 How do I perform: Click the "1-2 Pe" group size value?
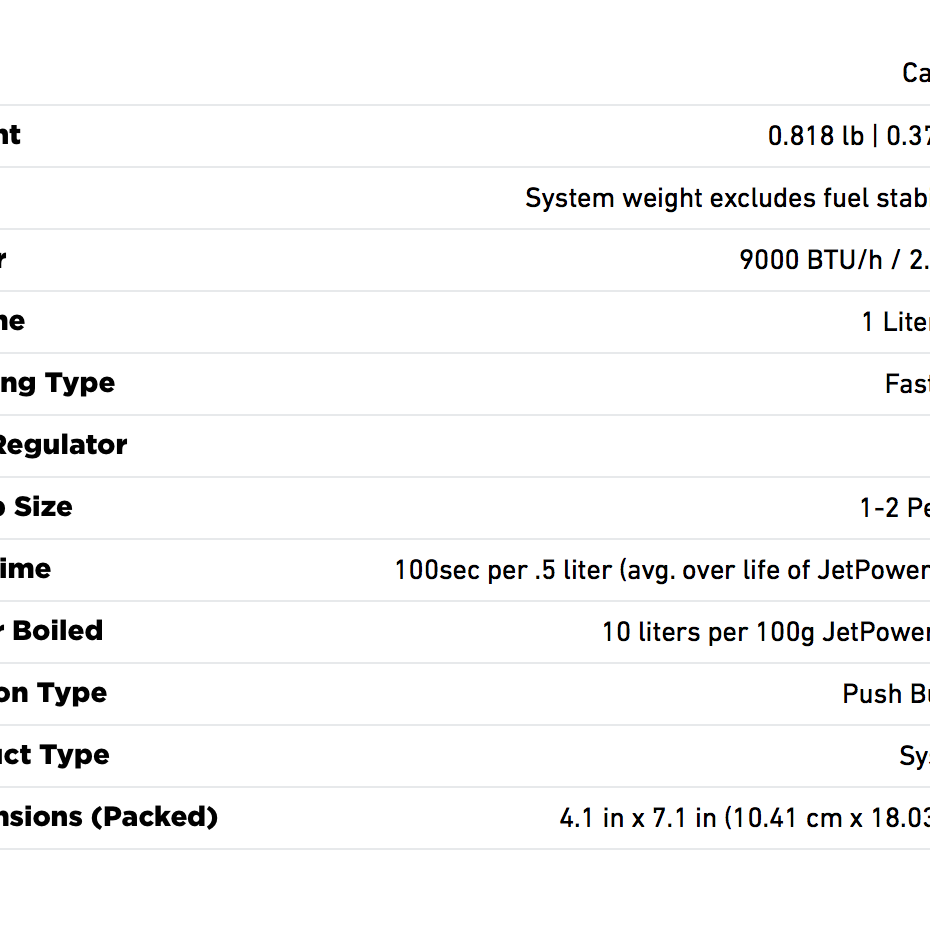tap(894, 508)
